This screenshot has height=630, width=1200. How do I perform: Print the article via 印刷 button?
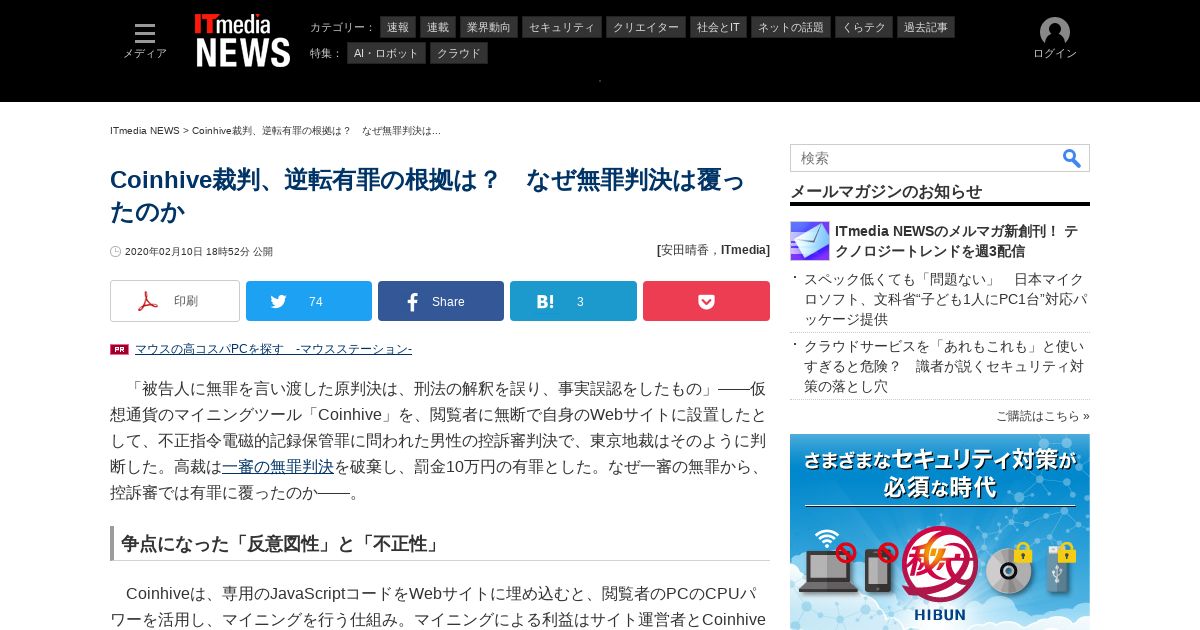tap(175, 301)
